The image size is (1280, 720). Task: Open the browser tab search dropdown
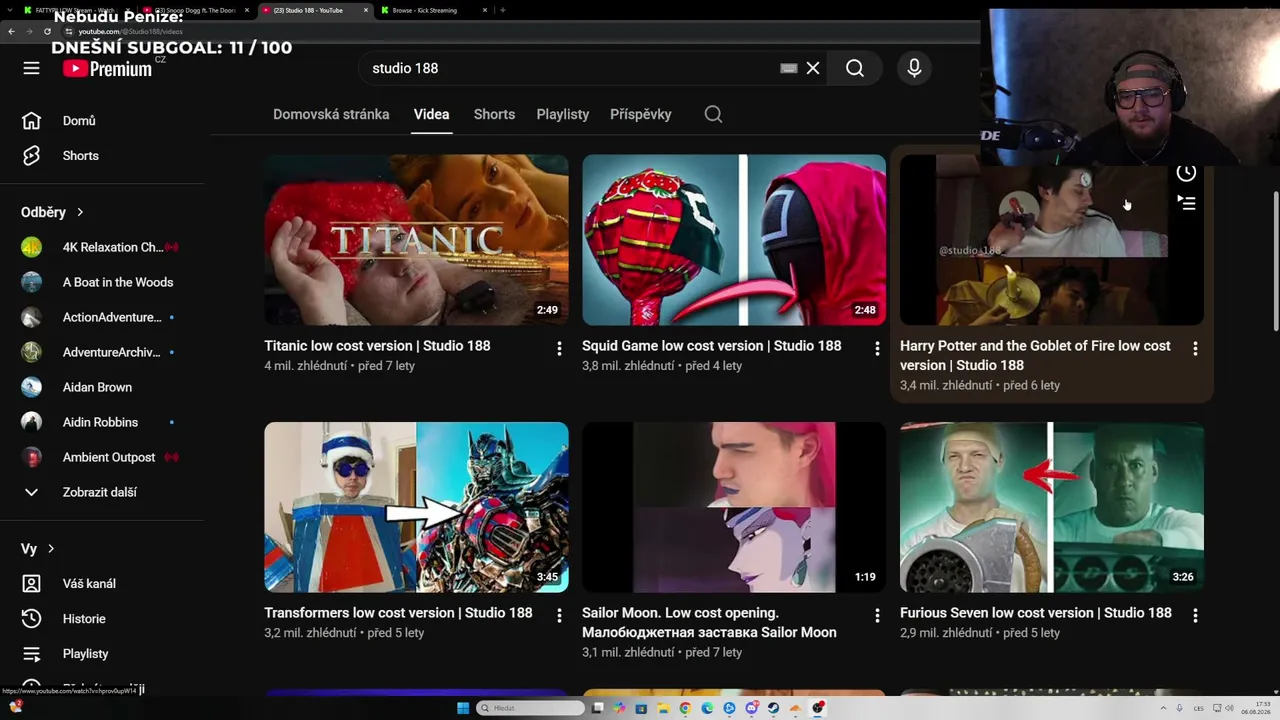(x=11, y=10)
